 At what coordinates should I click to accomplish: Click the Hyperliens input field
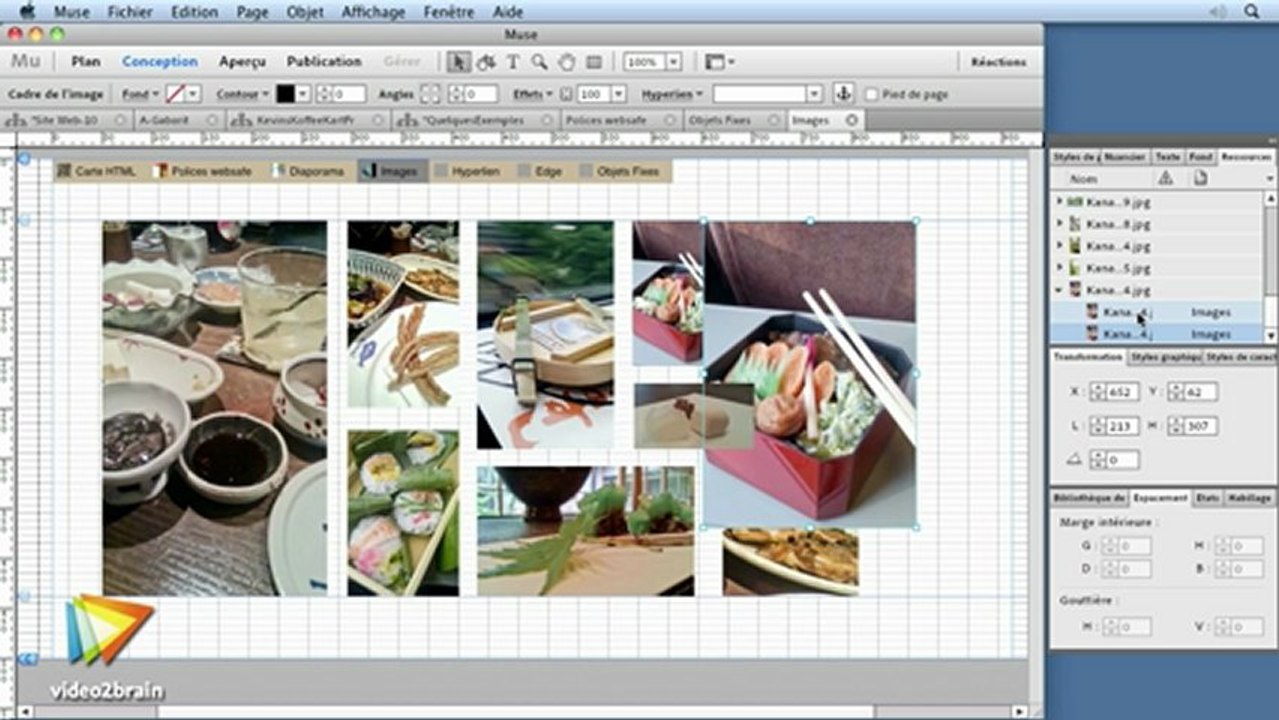click(760, 94)
